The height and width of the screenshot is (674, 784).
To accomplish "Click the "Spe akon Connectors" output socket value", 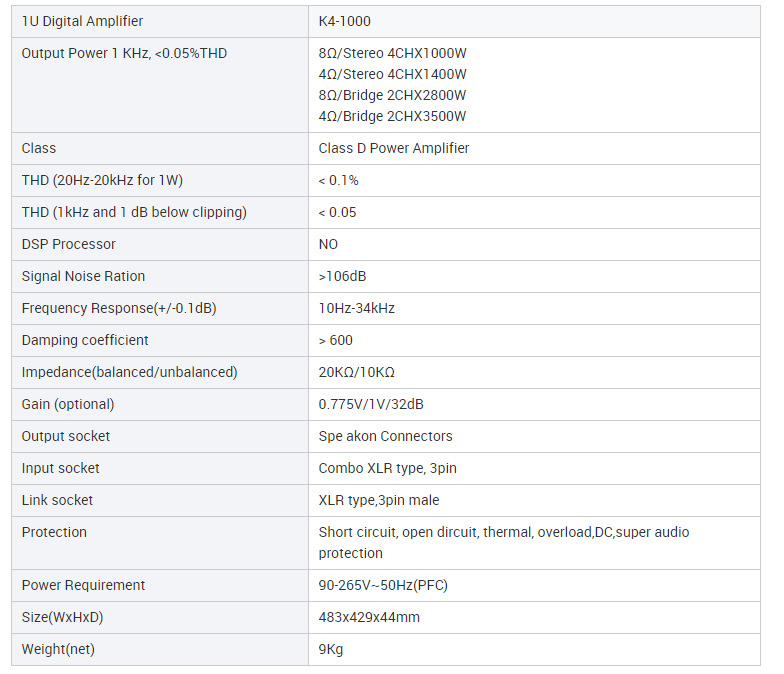I will coord(385,436).
